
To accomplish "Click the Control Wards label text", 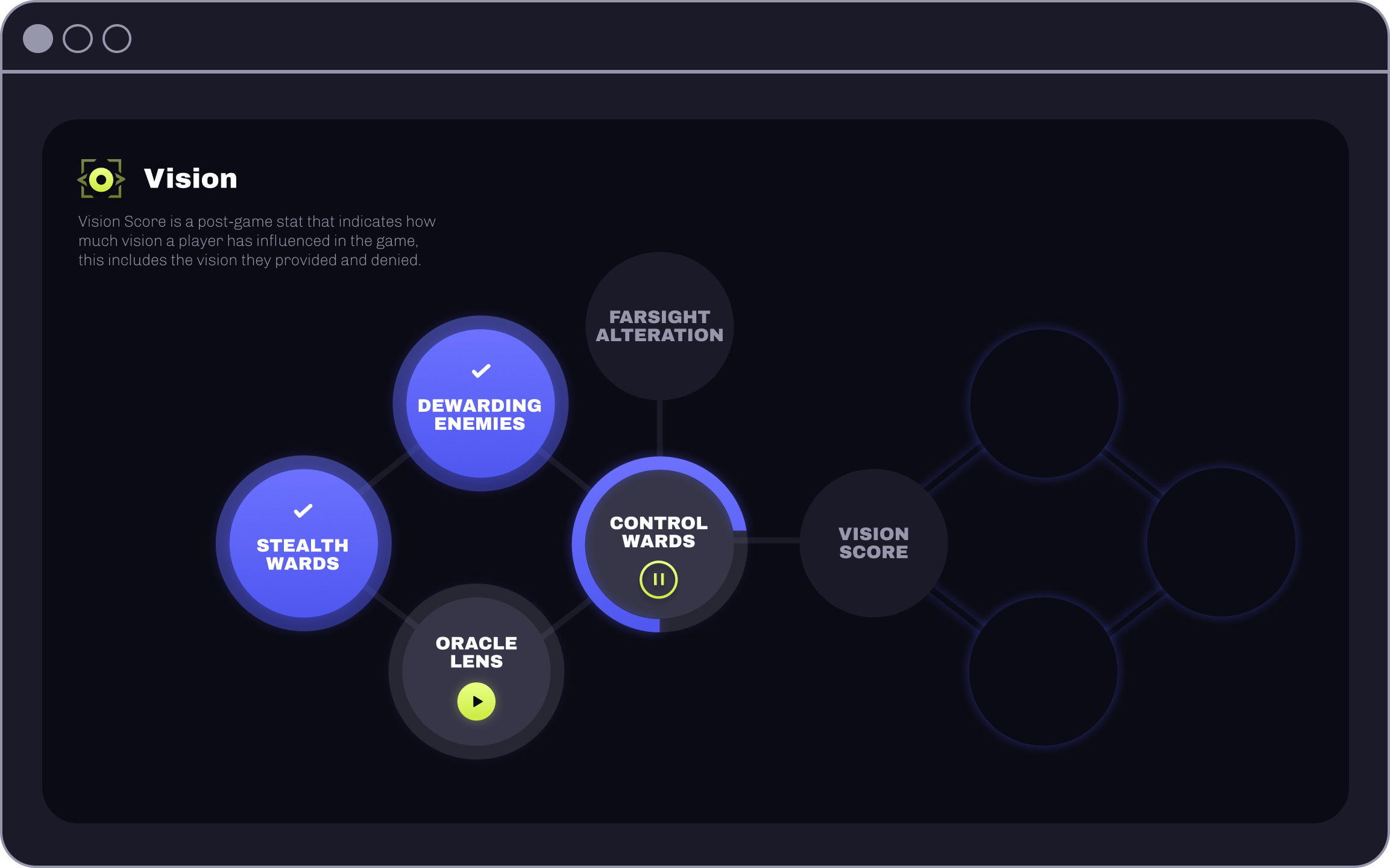I will coord(659,532).
